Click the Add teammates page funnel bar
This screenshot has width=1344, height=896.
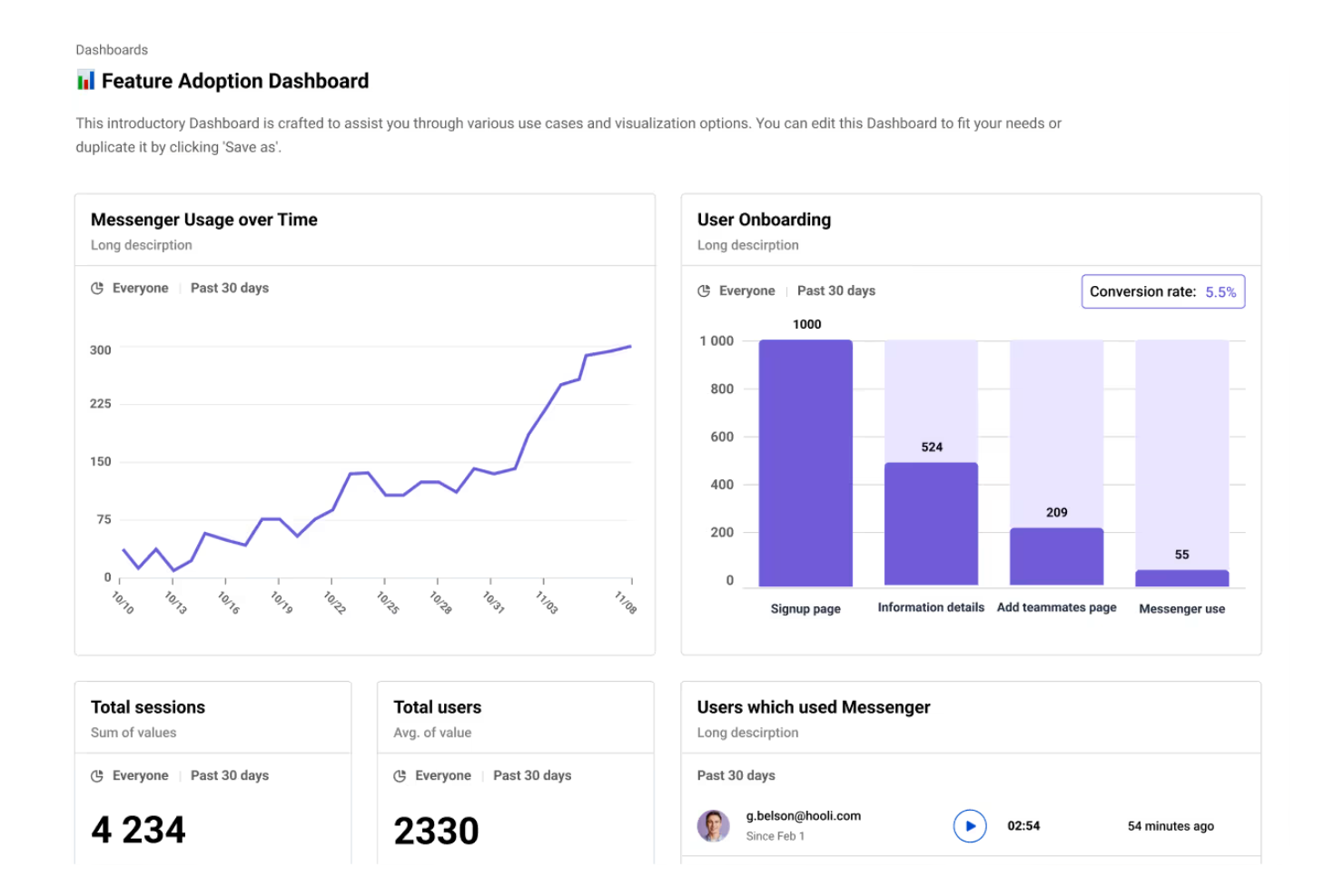[x=1057, y=556]
